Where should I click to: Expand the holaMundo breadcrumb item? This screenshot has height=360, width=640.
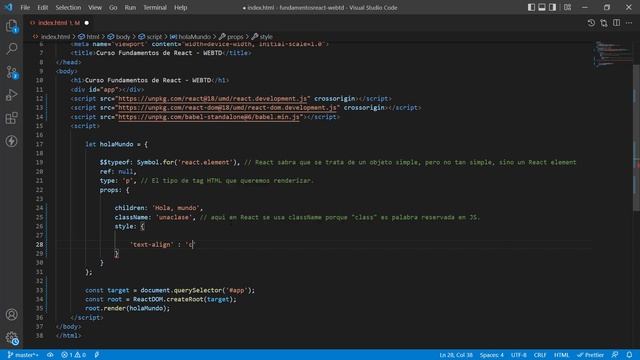coord(191,37)
